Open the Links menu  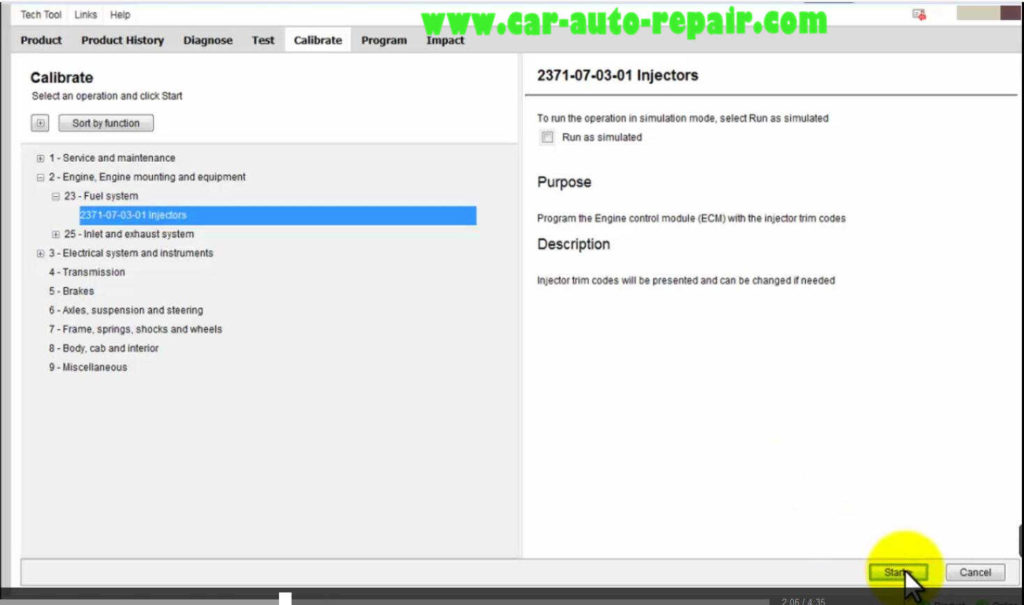pyautogui.click(x=85, y=14)
